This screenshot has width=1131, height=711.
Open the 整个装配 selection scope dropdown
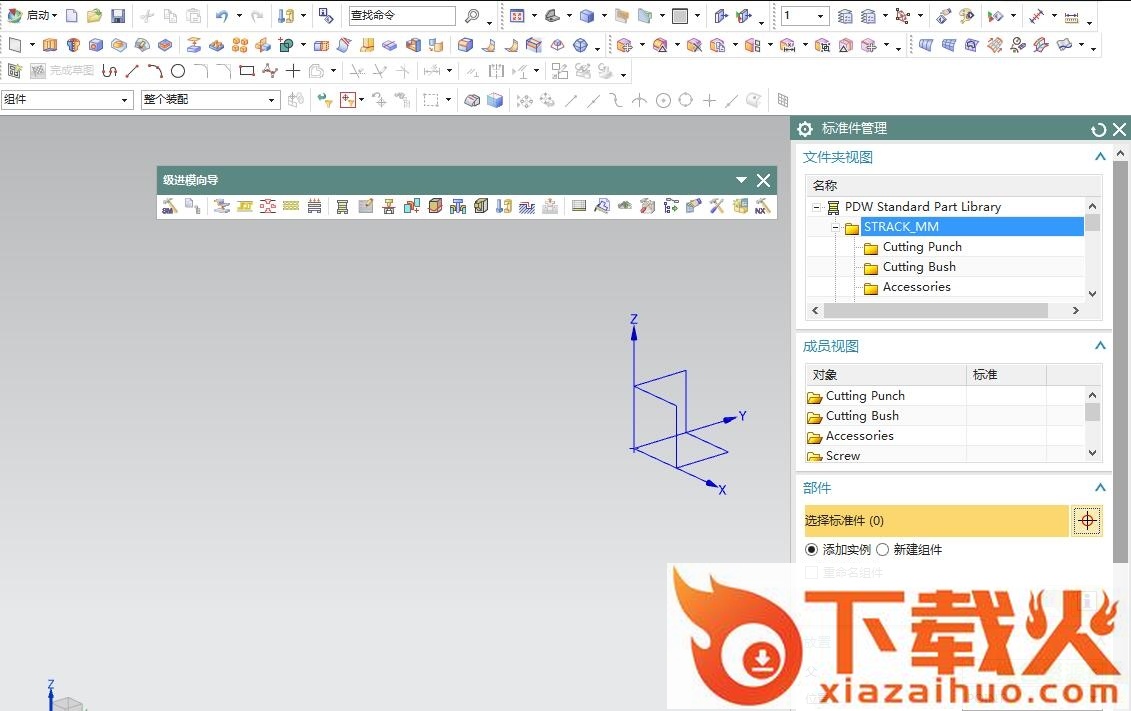tap(210, 100)
